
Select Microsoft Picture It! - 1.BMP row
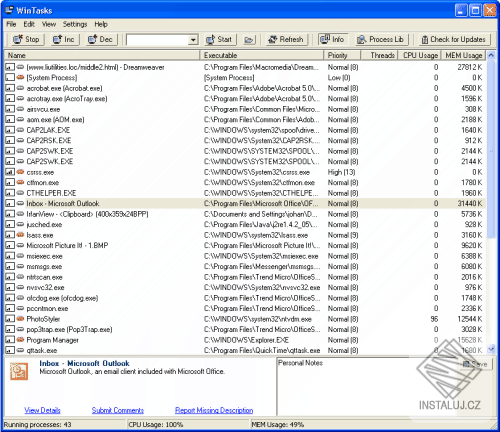(x=245, y=246)
